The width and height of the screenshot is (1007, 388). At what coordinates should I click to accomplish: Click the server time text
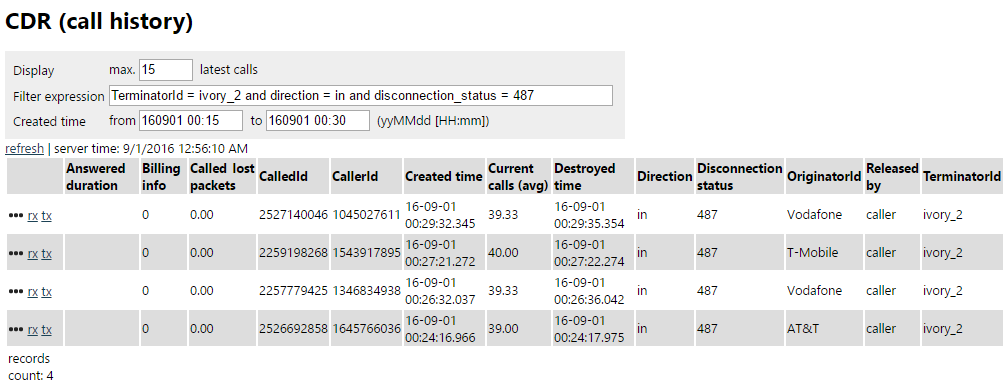pos(151,149)
